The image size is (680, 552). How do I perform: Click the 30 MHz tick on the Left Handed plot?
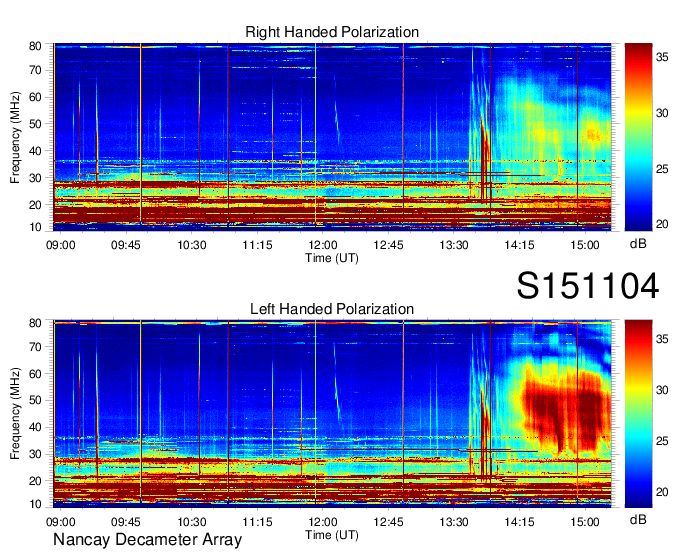[x=35, y=454]
